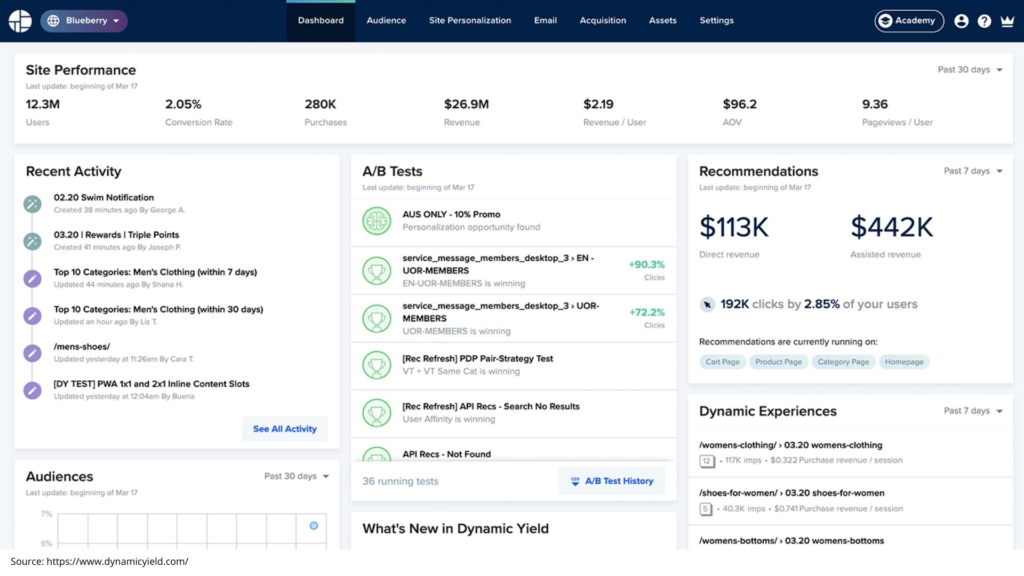1024x576 pixels.
Task: Click the Dynamic Yield logo
Action: click(x=18, y=20)
